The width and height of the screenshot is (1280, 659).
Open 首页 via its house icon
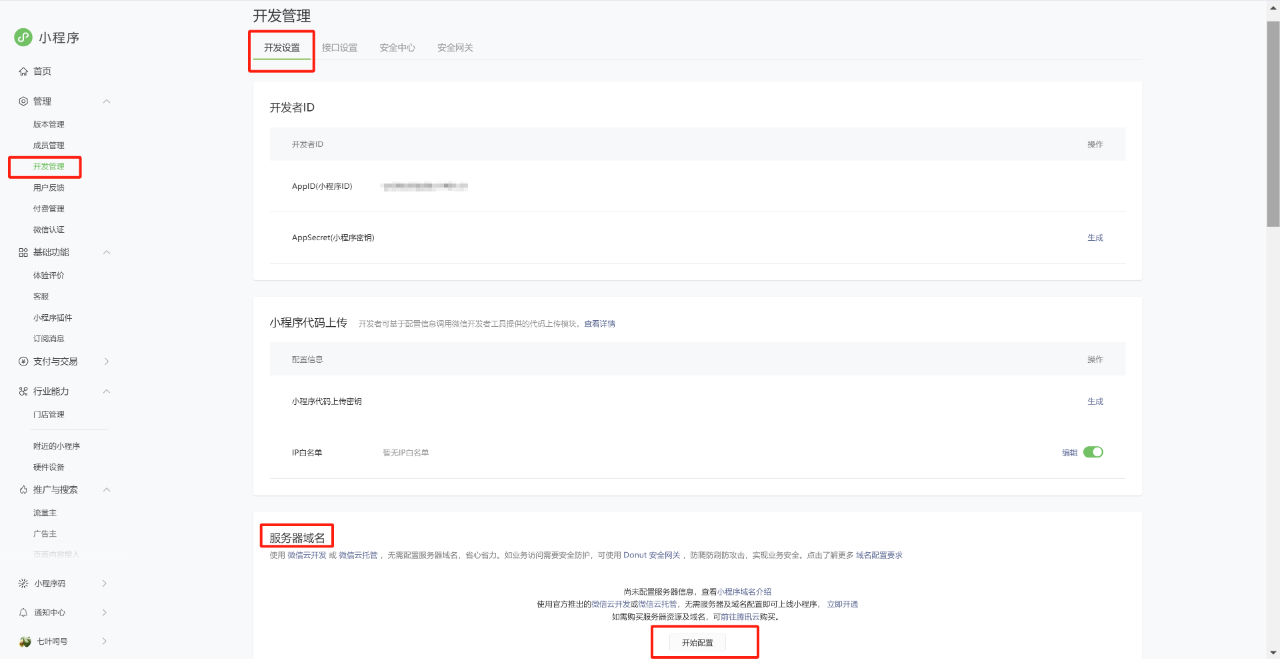(x=23, y=72)
